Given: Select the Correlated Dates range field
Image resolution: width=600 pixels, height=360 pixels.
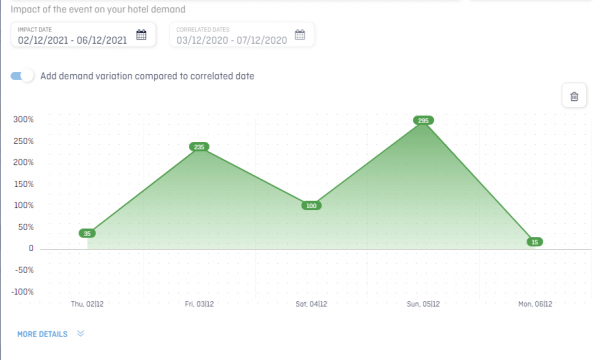Looking at the screenshot, I should tap(242, 35).
